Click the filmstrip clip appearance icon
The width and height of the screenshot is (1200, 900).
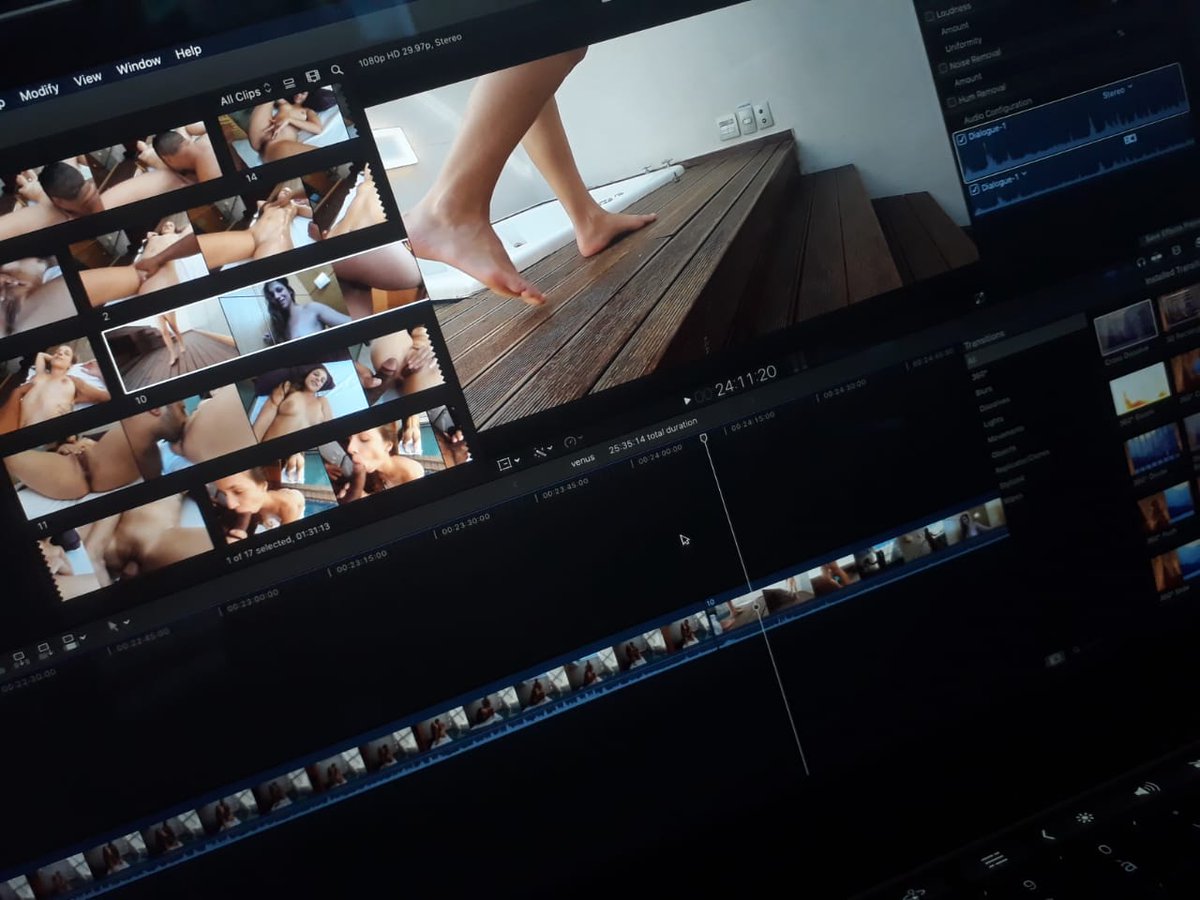click(x=313, y=76)
